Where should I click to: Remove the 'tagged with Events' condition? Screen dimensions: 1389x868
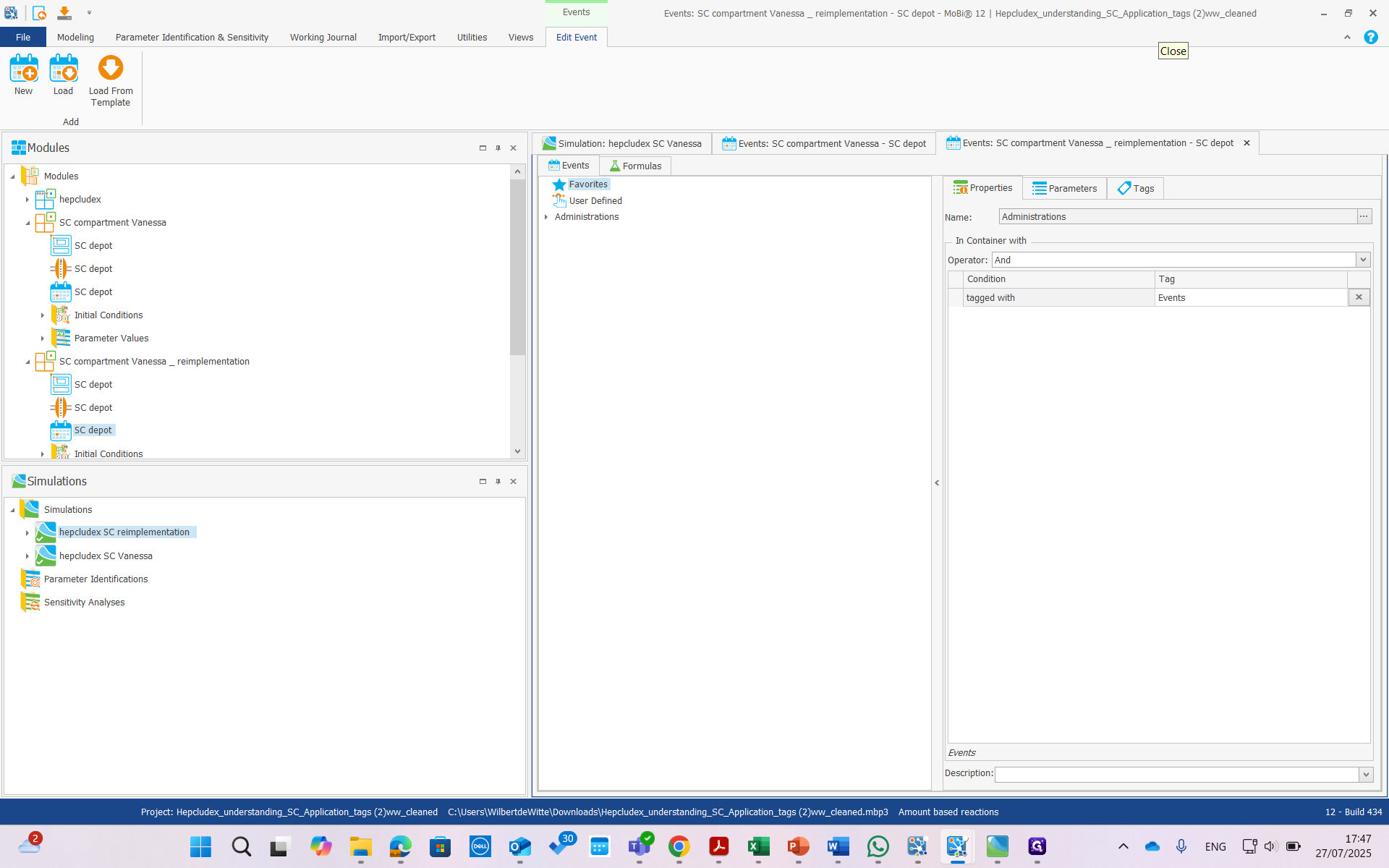tap(1359, 297)
